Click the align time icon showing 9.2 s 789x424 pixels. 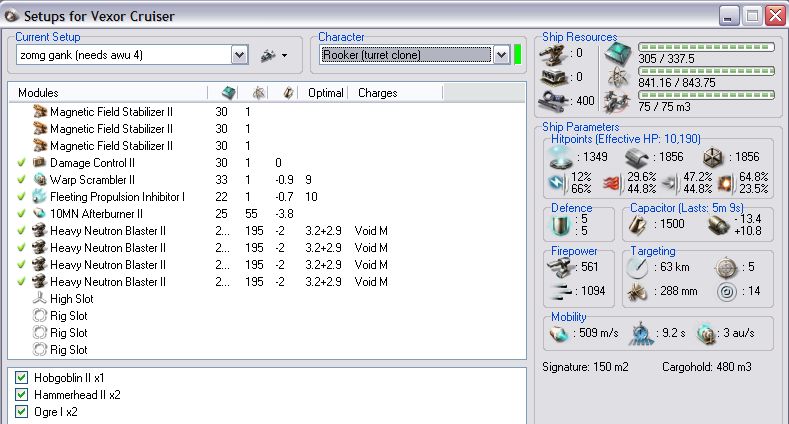coord(642,333)
